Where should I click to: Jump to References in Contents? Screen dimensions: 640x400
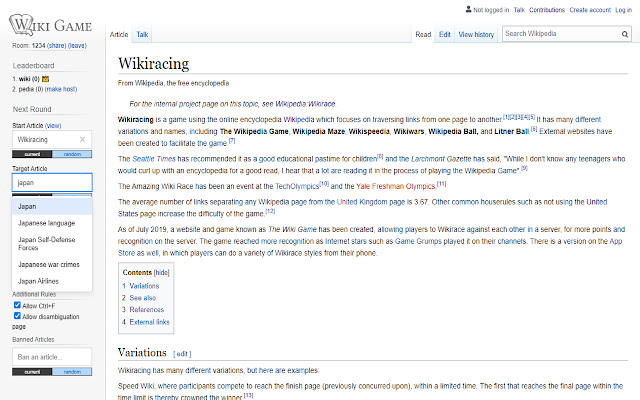pyautogui.click(x=147, y=310)
